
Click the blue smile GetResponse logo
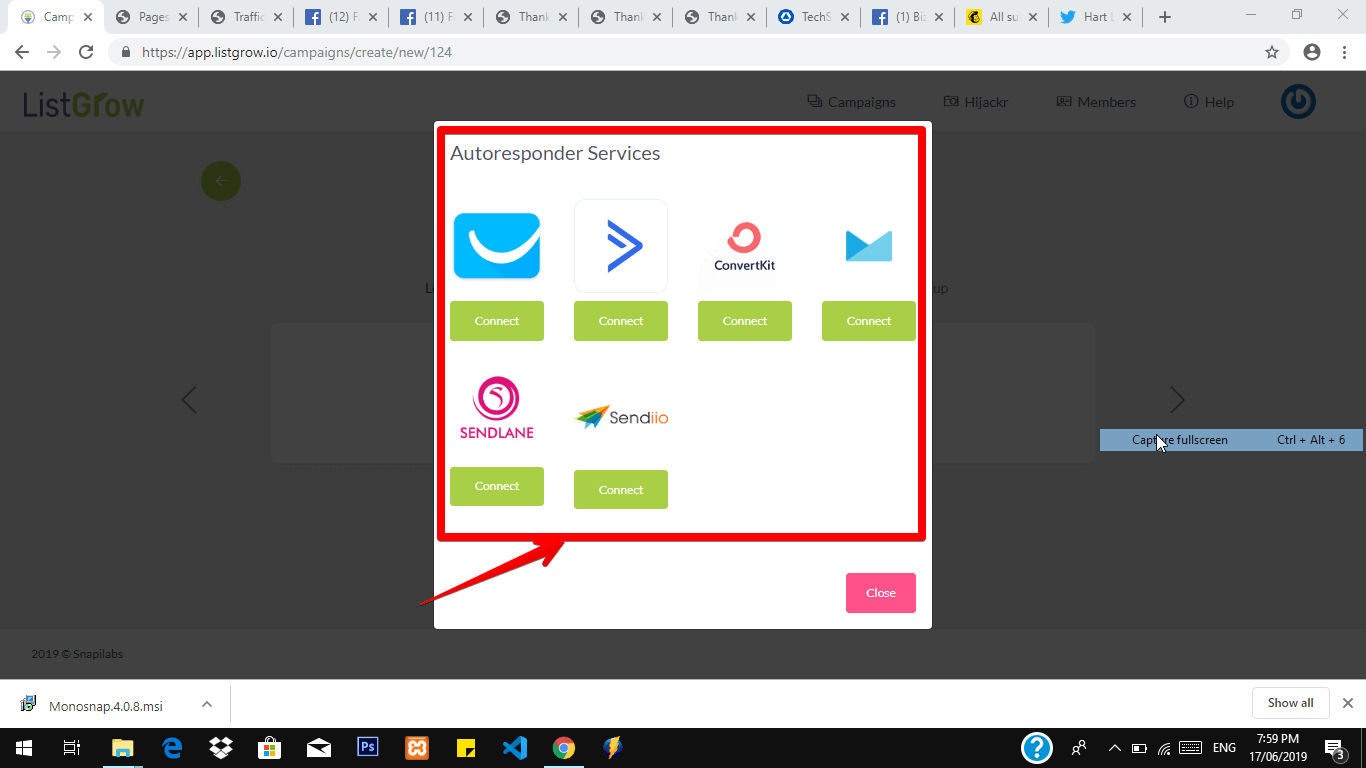click(x=497, y=246)
